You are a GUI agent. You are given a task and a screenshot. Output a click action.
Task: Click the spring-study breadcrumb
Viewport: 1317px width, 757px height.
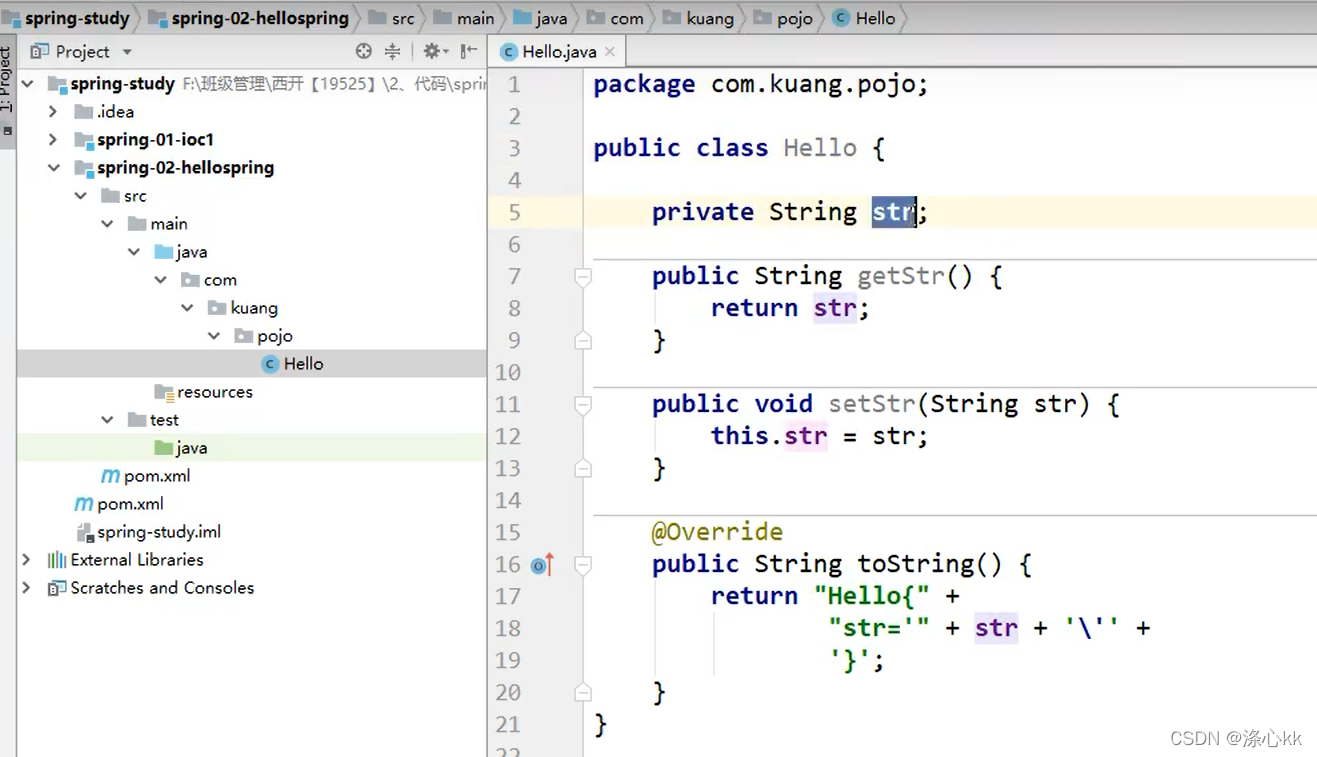pos(66,18)
